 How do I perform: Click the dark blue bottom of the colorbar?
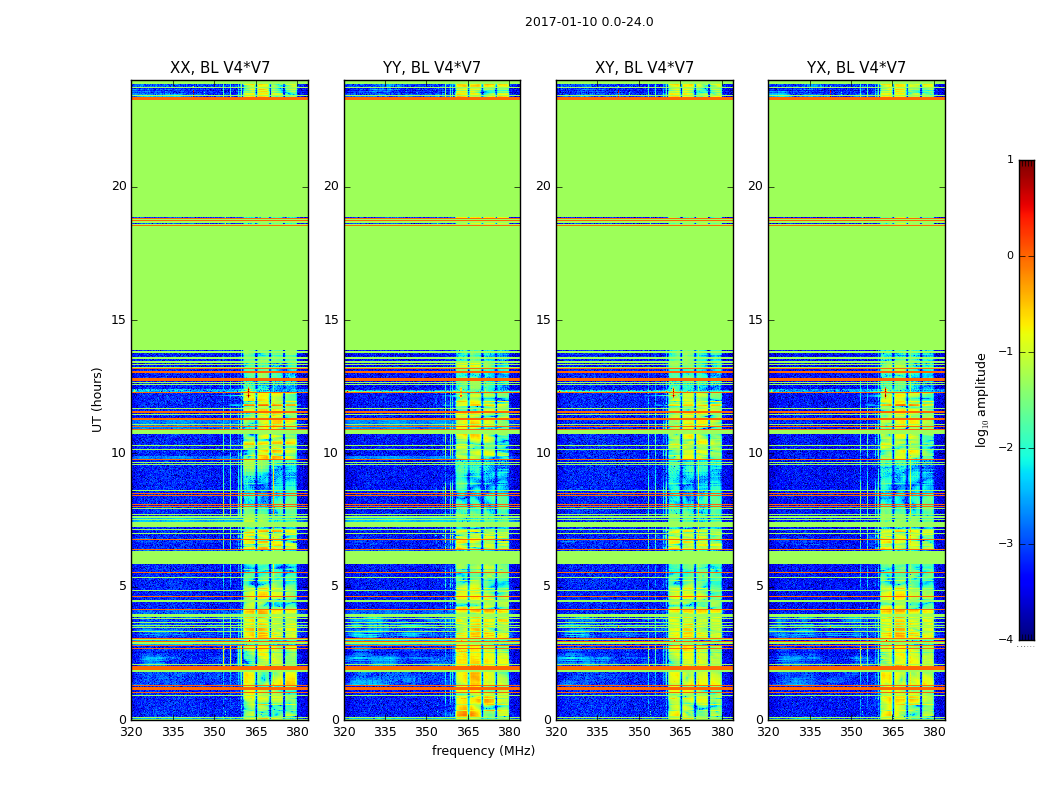coord(1026,634)
